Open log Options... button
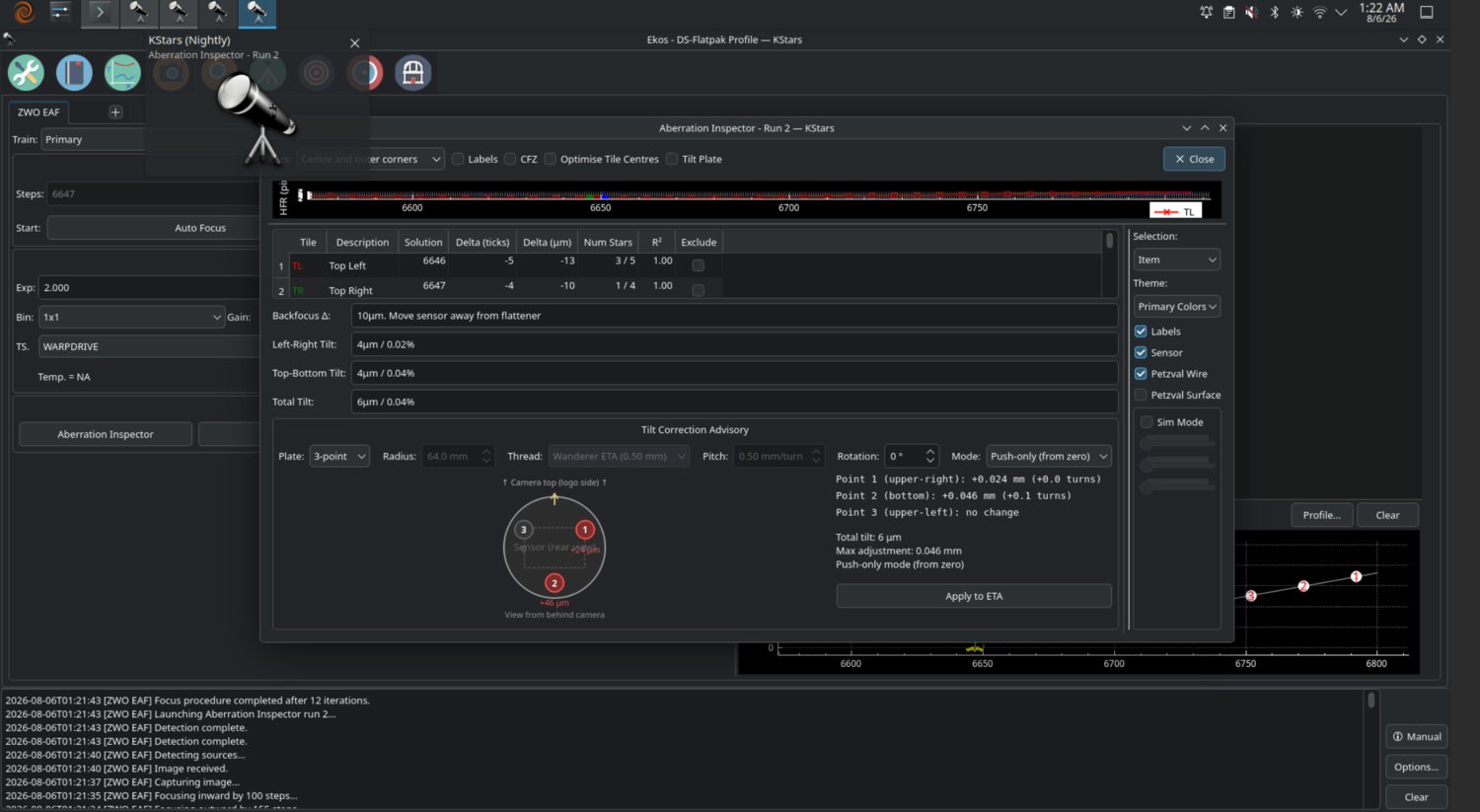Image resolution: width=1480 pixels, height=812 pixels. click(x=1416, y=767)
